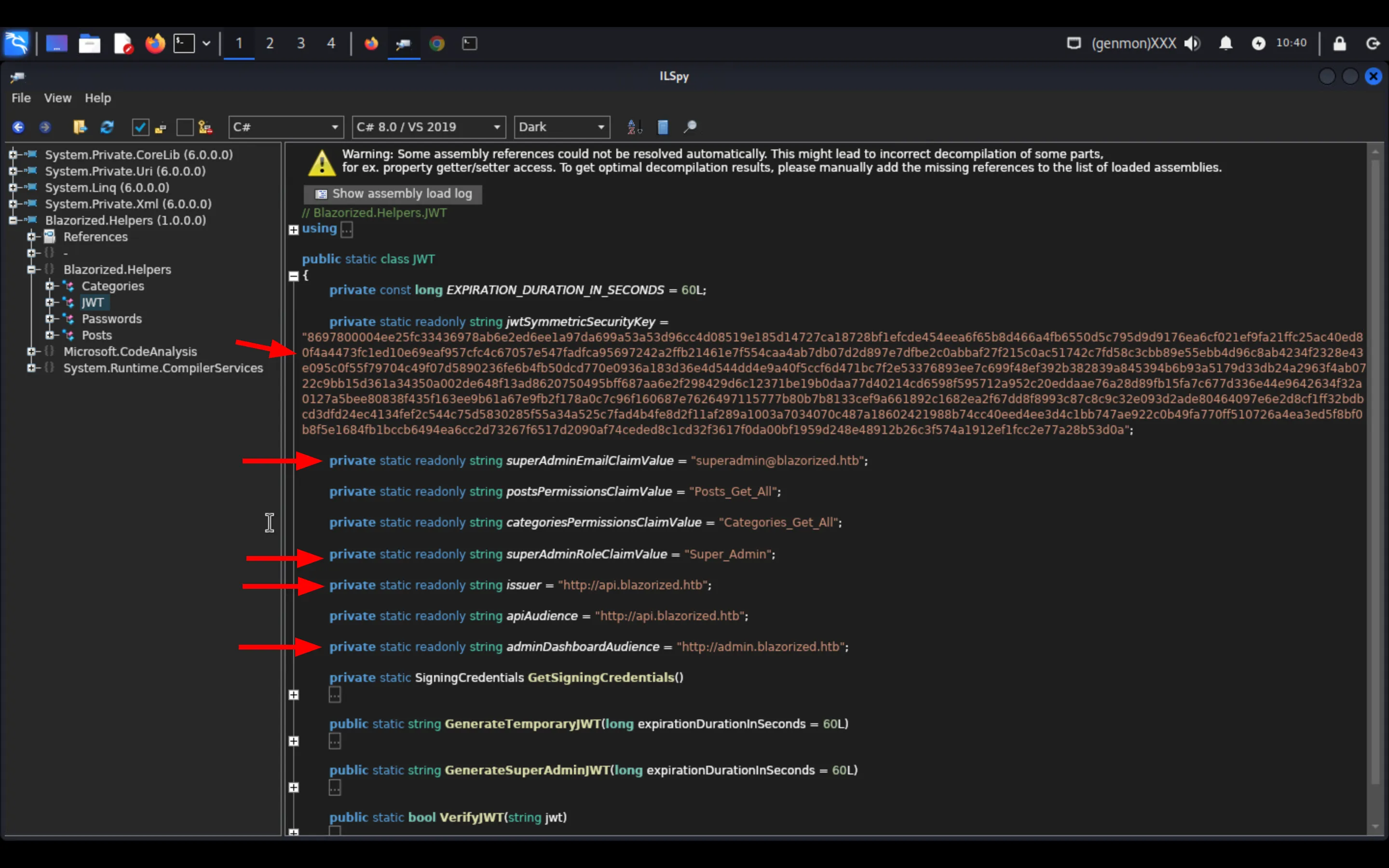Expand the Passwords class node
1389x868 pixels.
tap(49, 319)
